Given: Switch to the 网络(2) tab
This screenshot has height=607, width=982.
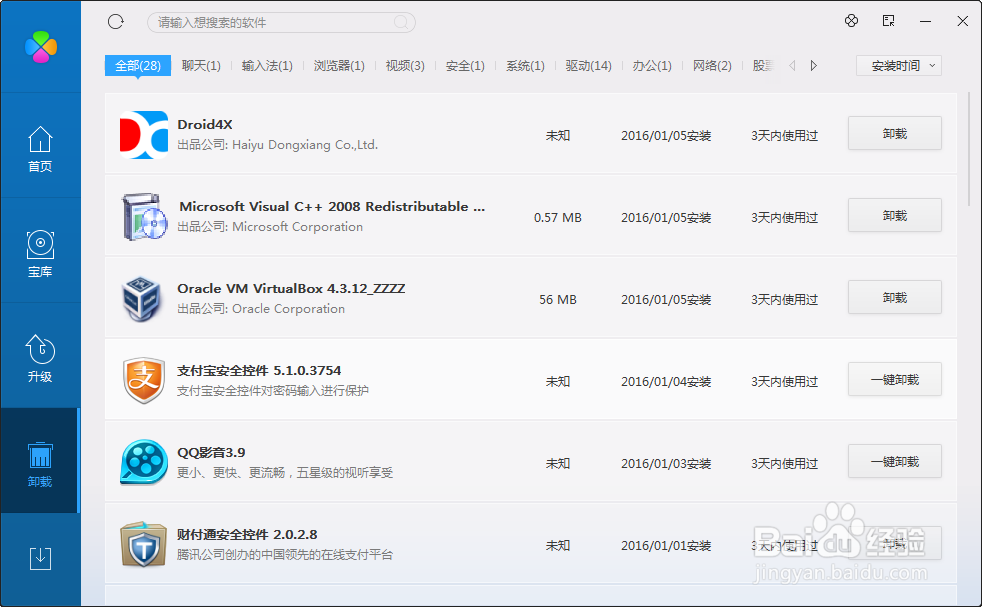Looking at the screenshot, I should click(712, 66).
